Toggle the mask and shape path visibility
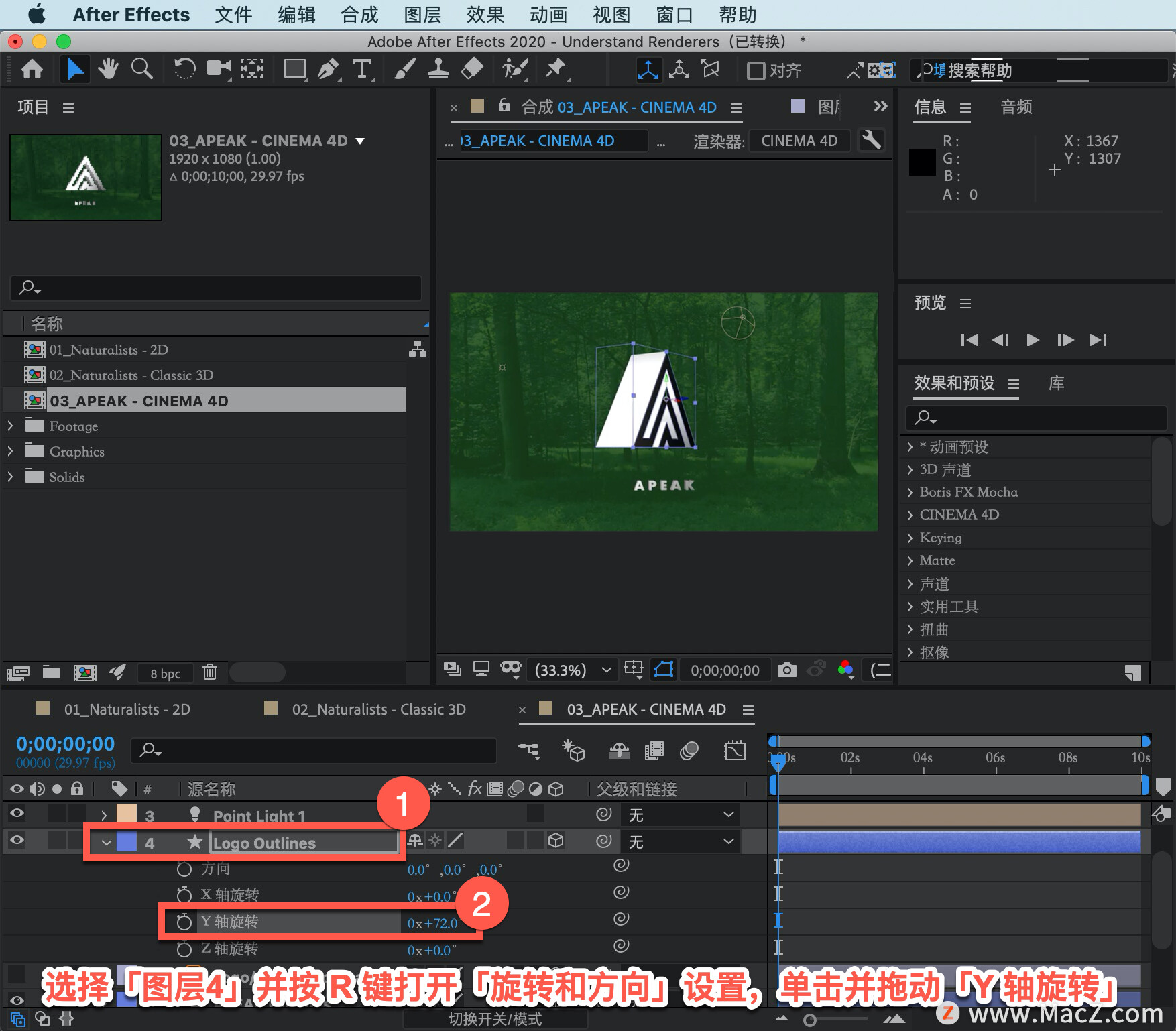Screen dimensions: 1176x1031 [x=664, y=670]
